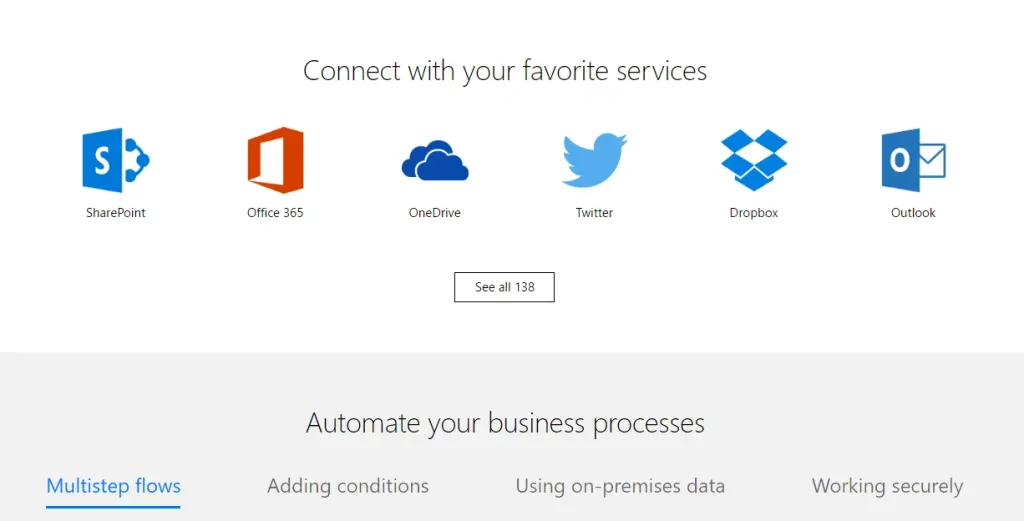Image resolution: width=1024 pixels, height=521 pixels.
Task: Click the Outlook text label
Action: click(913, 213)
